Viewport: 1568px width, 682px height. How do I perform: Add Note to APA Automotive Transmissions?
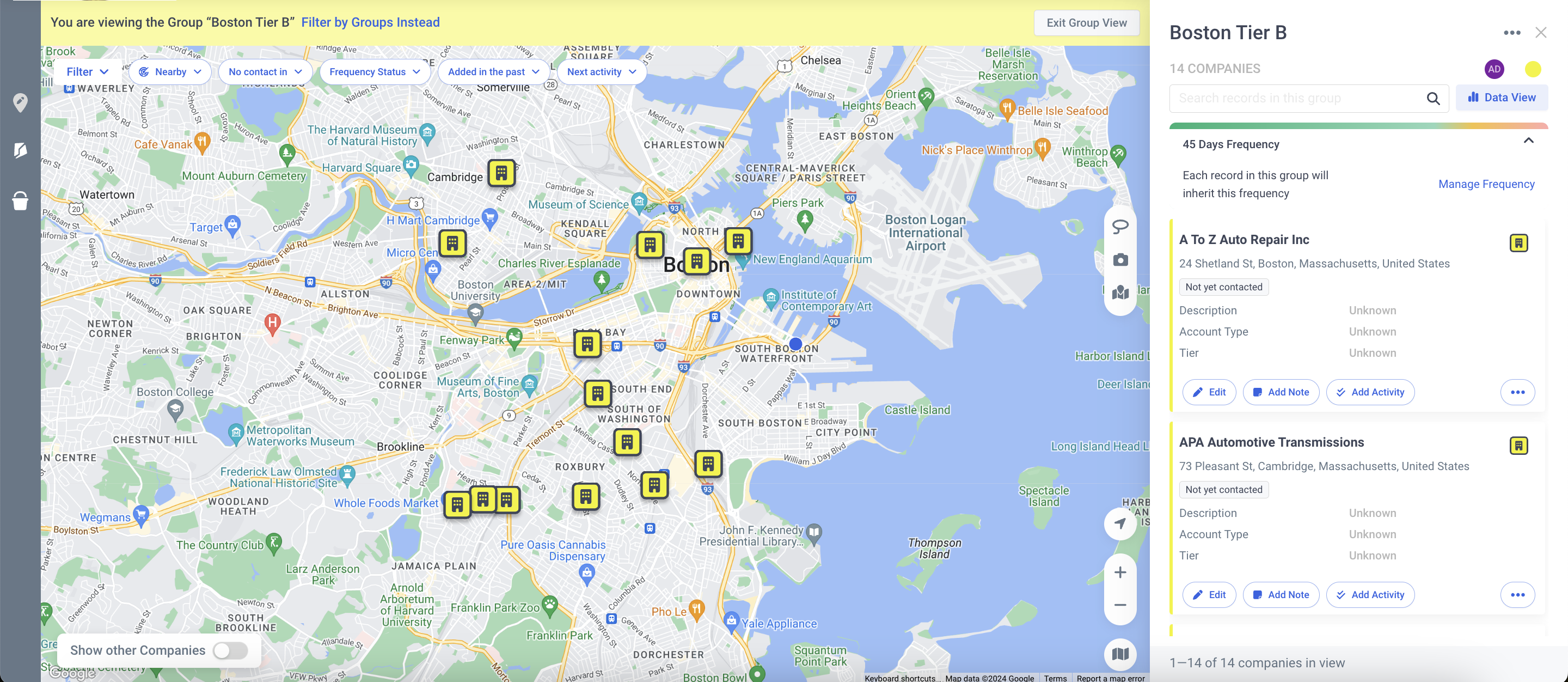tap(1281, 595)
